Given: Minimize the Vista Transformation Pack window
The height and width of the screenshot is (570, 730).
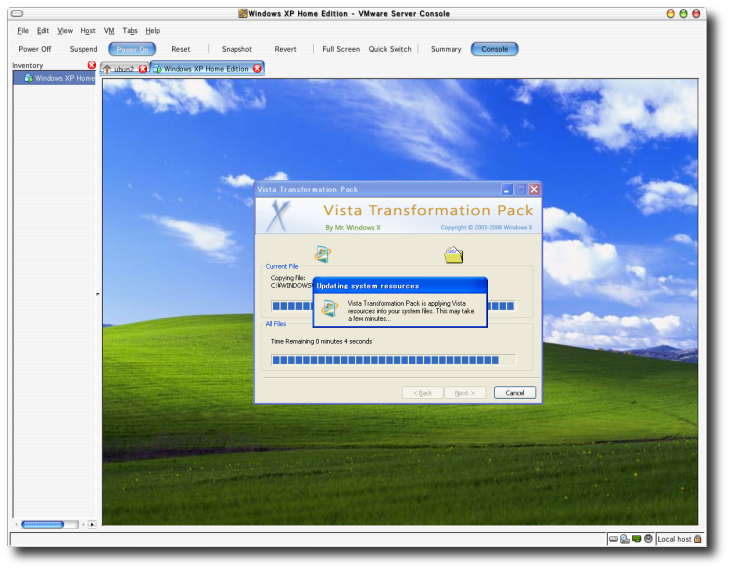Looking at the screenshot, I should pyautogui.click(x=507, y=190).
